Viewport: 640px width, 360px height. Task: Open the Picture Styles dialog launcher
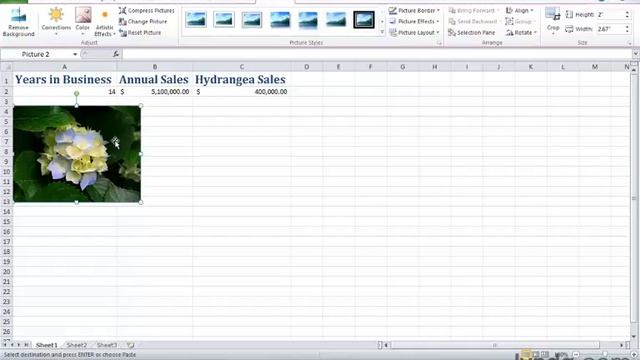pyautogui.click(x=439, y=43)
